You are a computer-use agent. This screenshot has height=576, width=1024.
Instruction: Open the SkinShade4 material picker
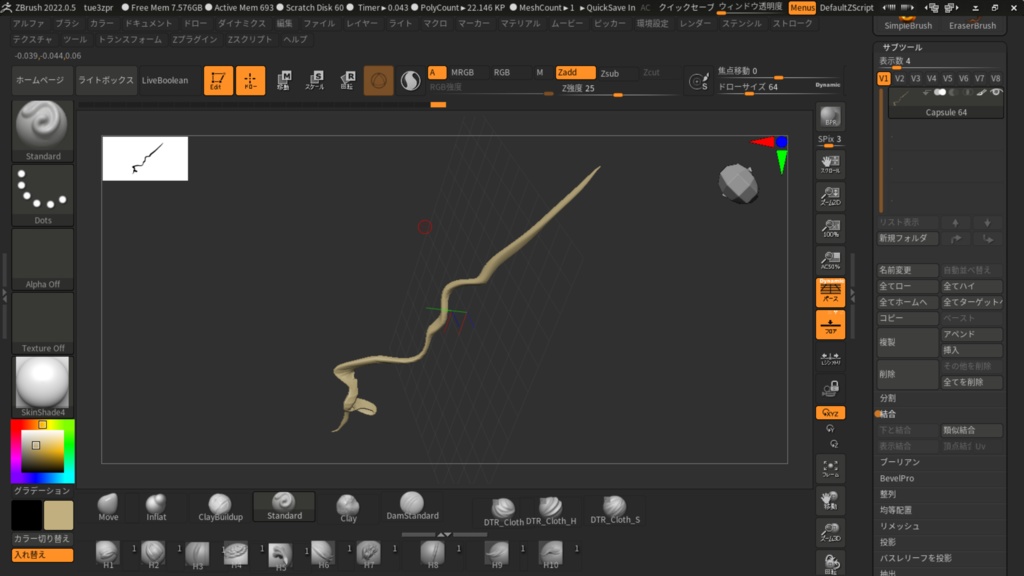pos(42,387)
